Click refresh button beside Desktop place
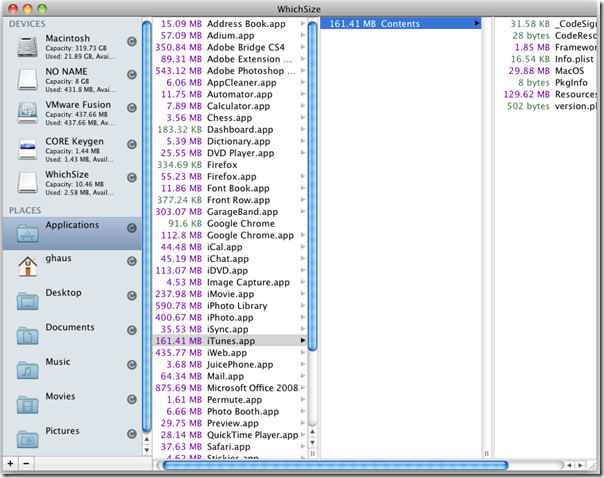 tap(133, 297)
